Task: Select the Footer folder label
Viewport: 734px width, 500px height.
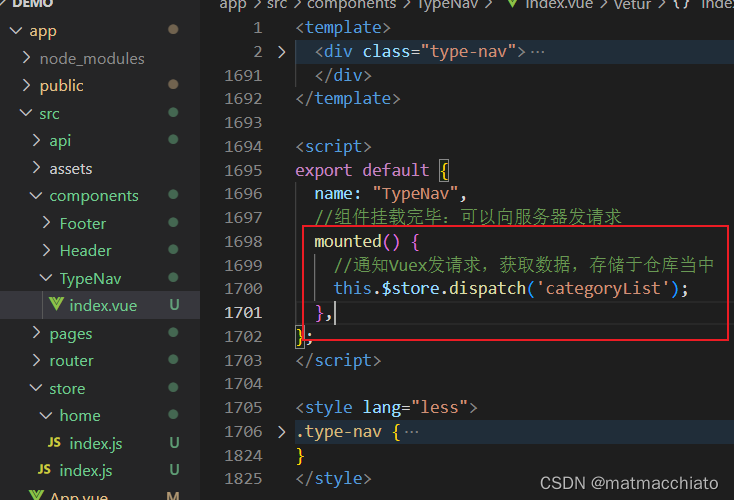Action: point(83,223)
